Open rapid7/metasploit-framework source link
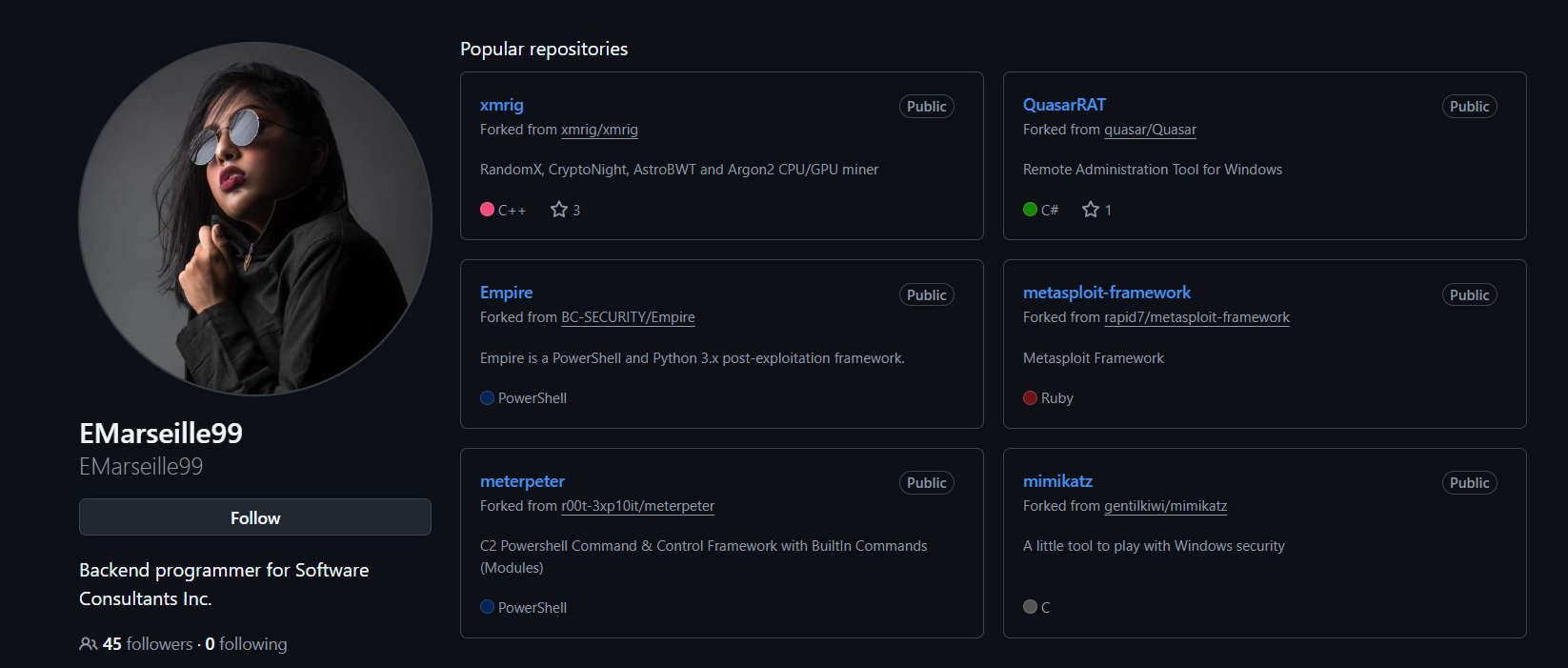Image resolution: width=1568 pixels, height=668 pixels. pyautogui.click(x=1196, y=317)
